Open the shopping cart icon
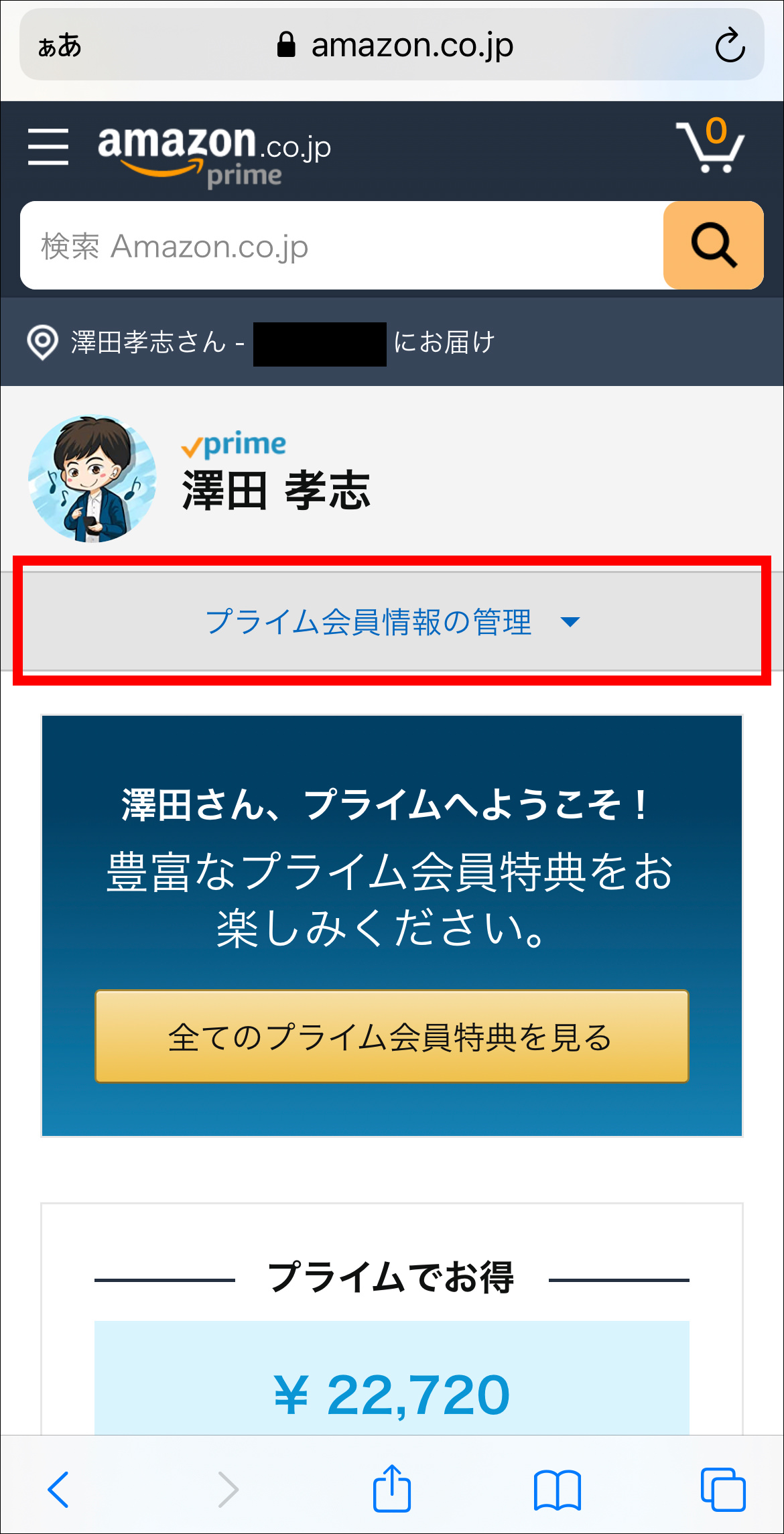 (710, 145)
